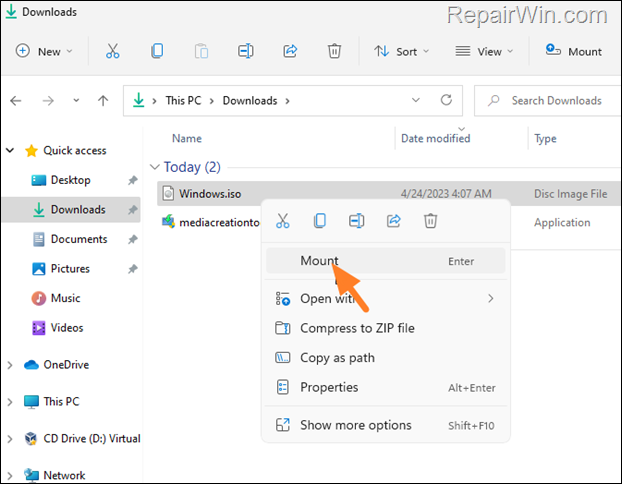Click the Share icon in the context menu
The width and height of the screenshot is (622, 484).
point(394,221)
